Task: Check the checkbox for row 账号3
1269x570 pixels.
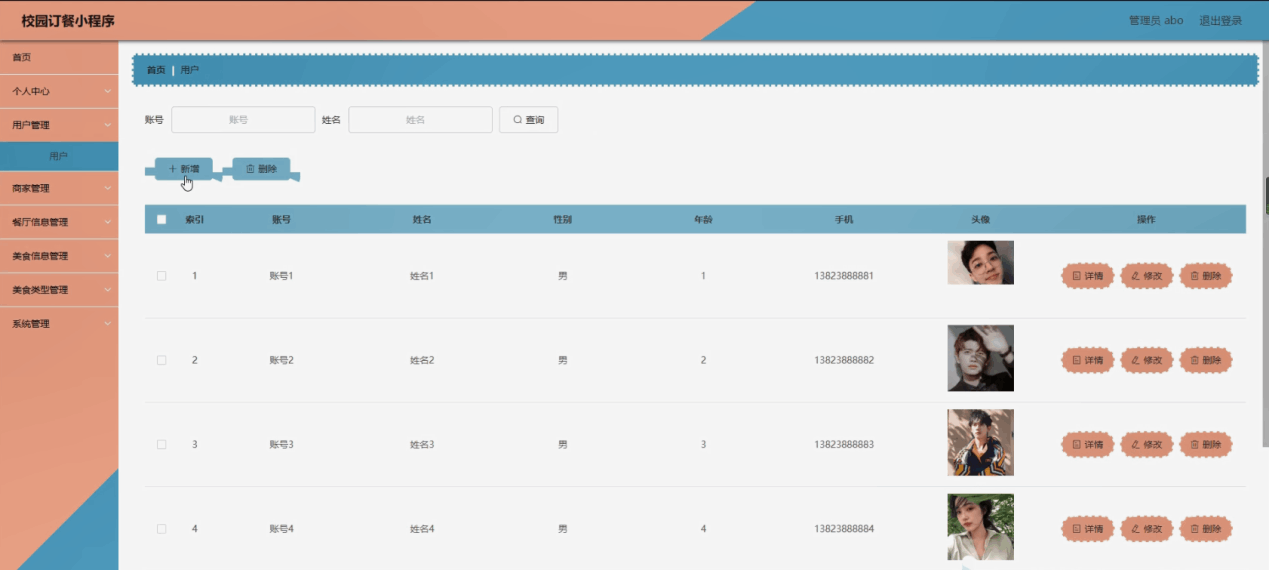Action: tap(161, 444)
